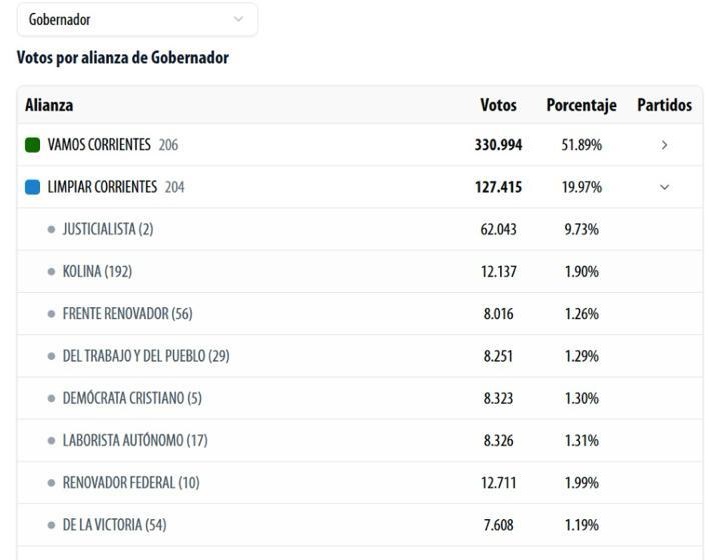Select DEMÓCRATA CRISTIANO (5) party entry

pyautogui.click(x=132, y=398)
